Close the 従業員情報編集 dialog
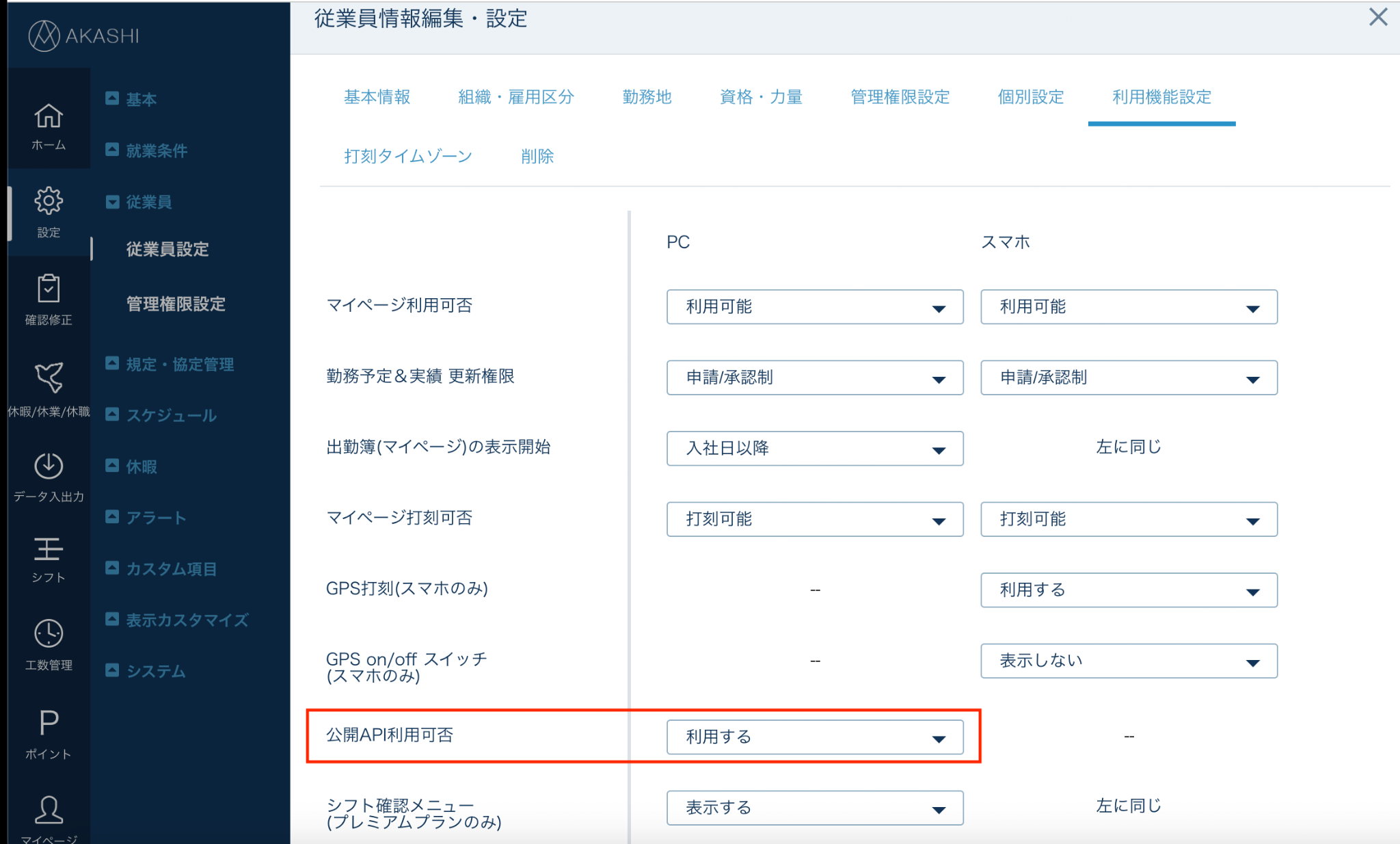 1378,18
